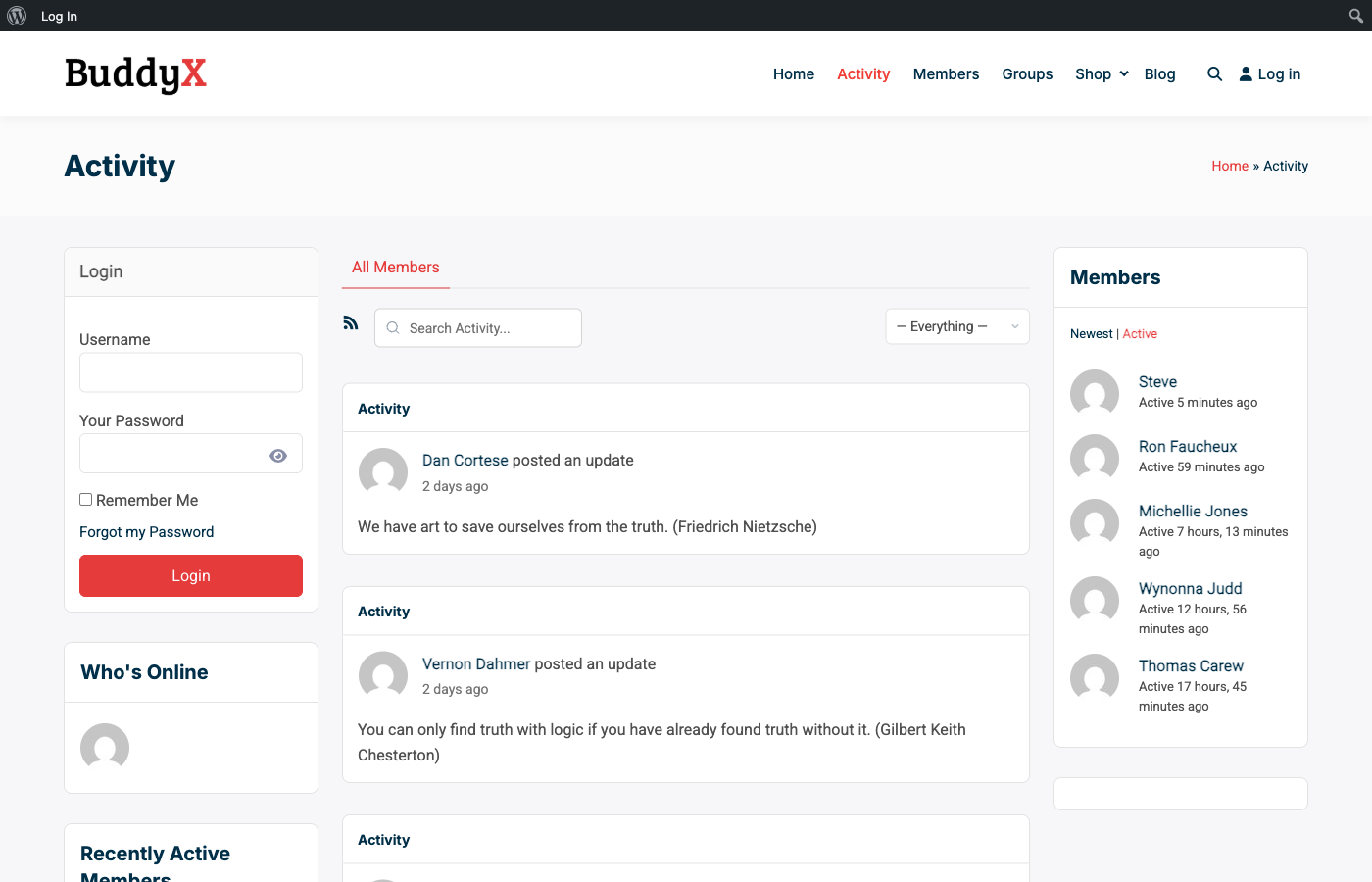Image resolution: width=1372 pixels, height=882 pixels.
Task: Click the user icon next to Log in
Action: [1245, 73]
